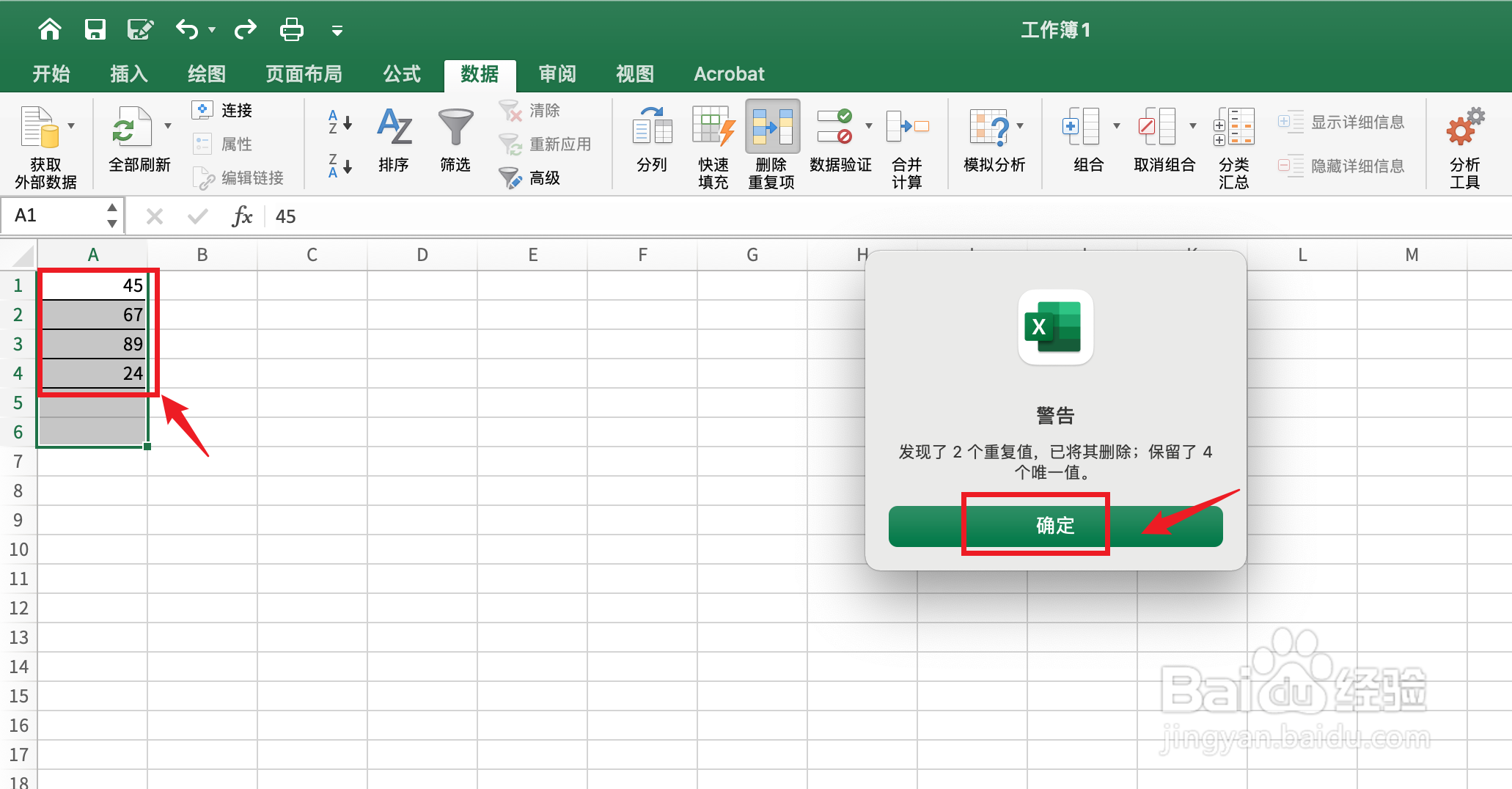Click the Print icon in Quick Access toolbar
The image size is (1512, 789).
pyautogui.click(x=290, y=29)
